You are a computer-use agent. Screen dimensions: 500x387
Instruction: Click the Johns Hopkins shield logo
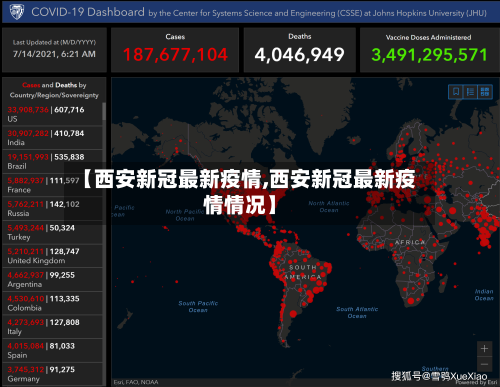(17, 12)
